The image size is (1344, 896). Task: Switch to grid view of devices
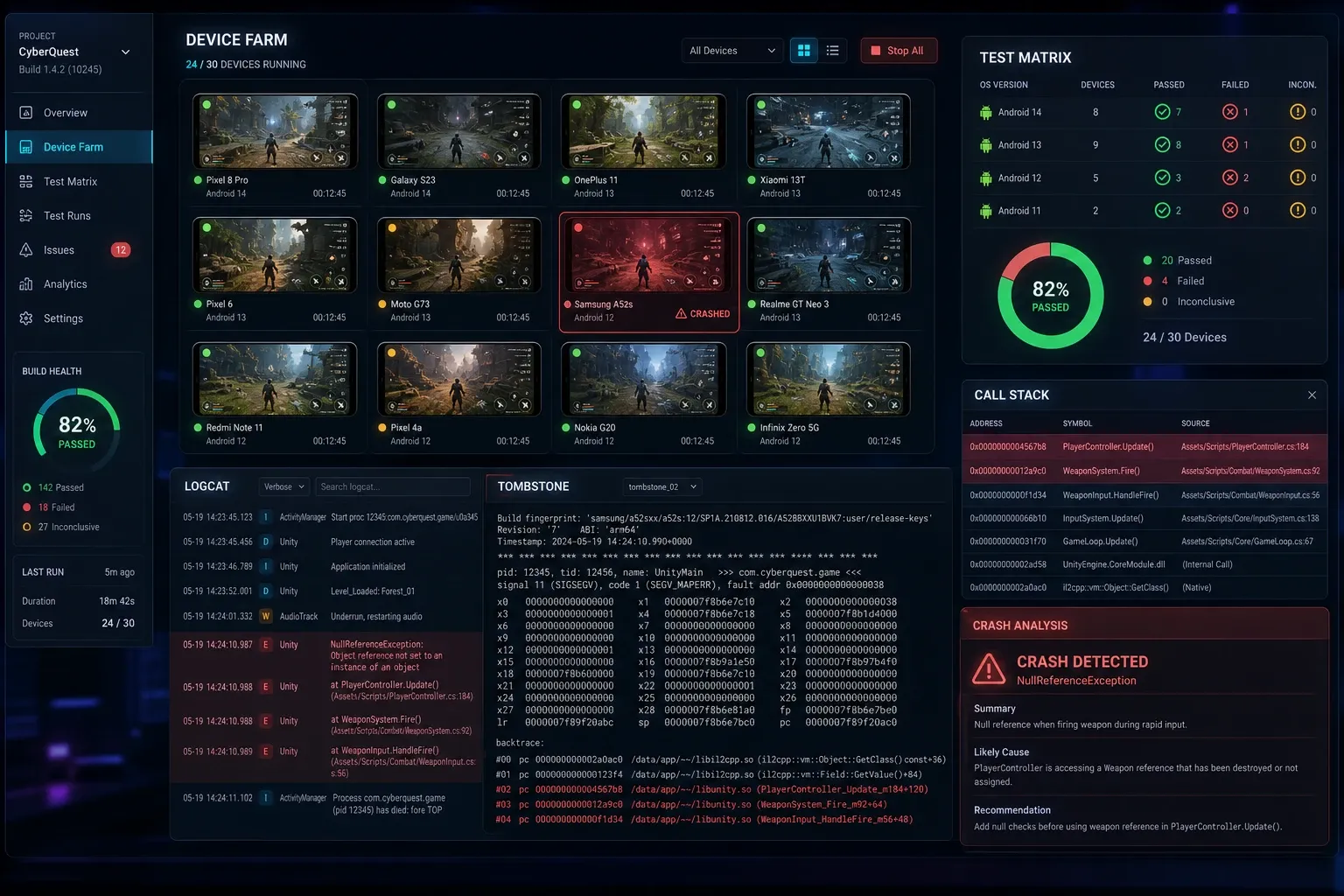click(804, 51)
